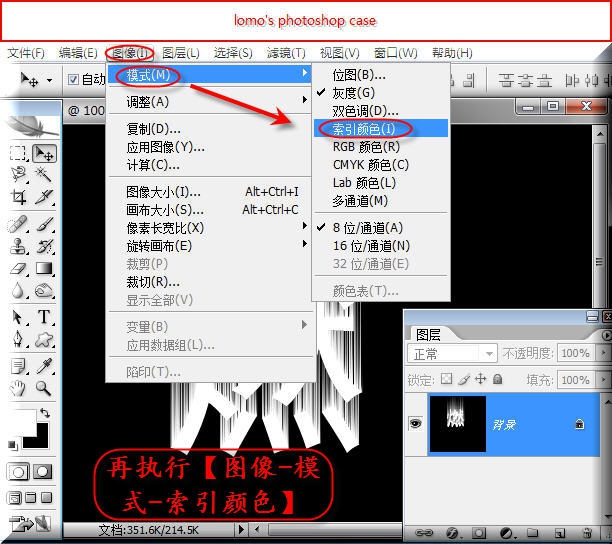Toggle the Auto Select checkbox

tap(73, 80)
